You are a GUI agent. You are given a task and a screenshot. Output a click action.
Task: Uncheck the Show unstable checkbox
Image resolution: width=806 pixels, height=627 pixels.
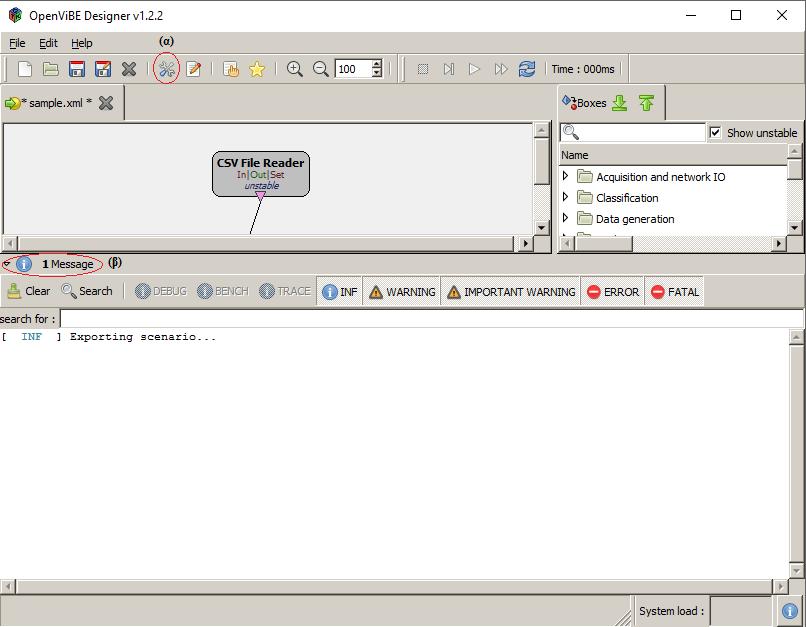click(x=715, y=132)
